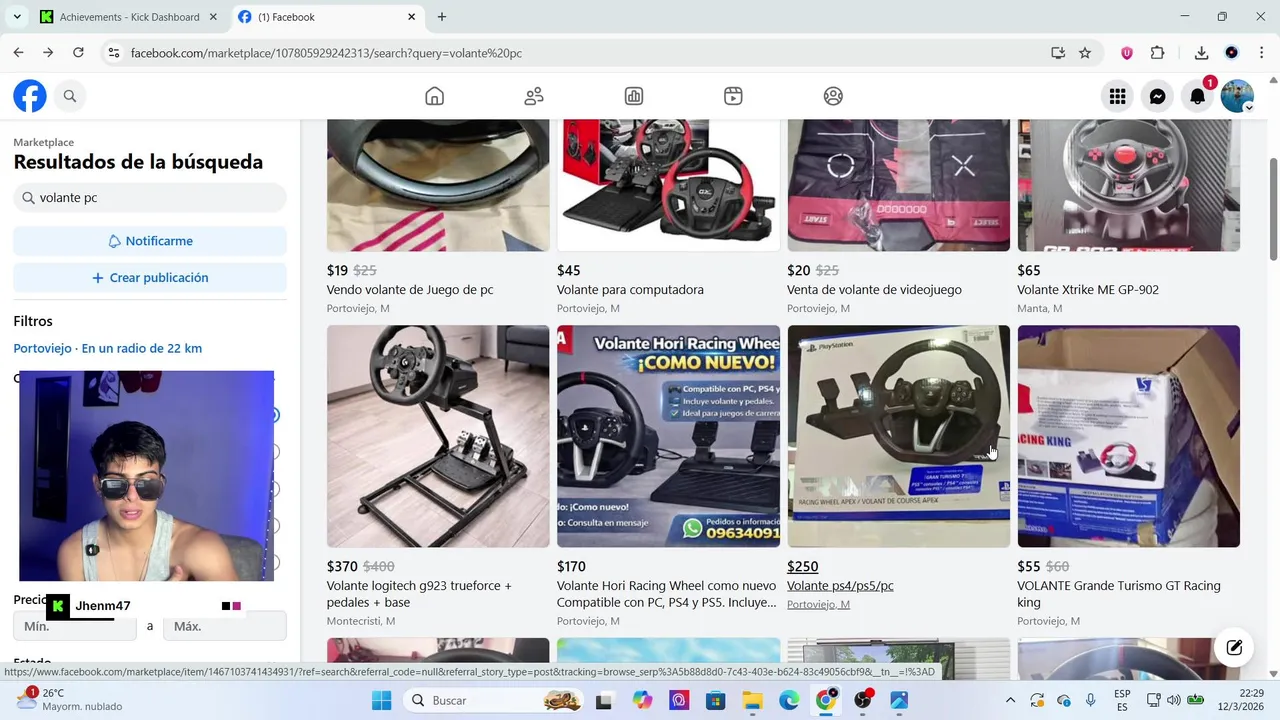Open the weather widget showing 26°C

pyautogui.click(x=68, y=699)
